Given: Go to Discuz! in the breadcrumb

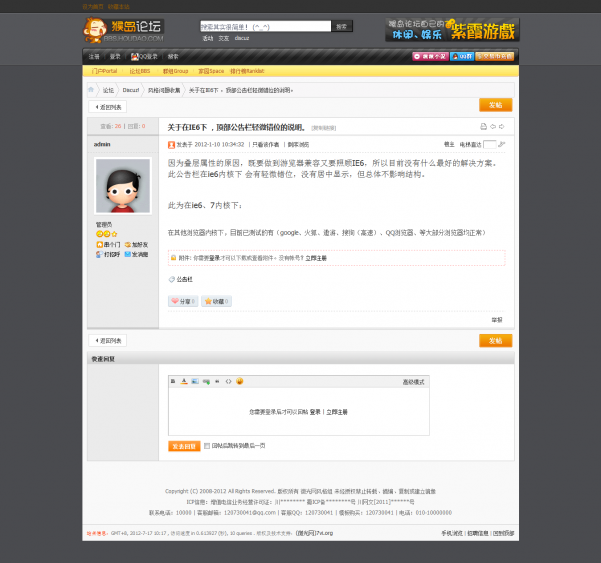Looking at the screenshot, I should point(131,90).
